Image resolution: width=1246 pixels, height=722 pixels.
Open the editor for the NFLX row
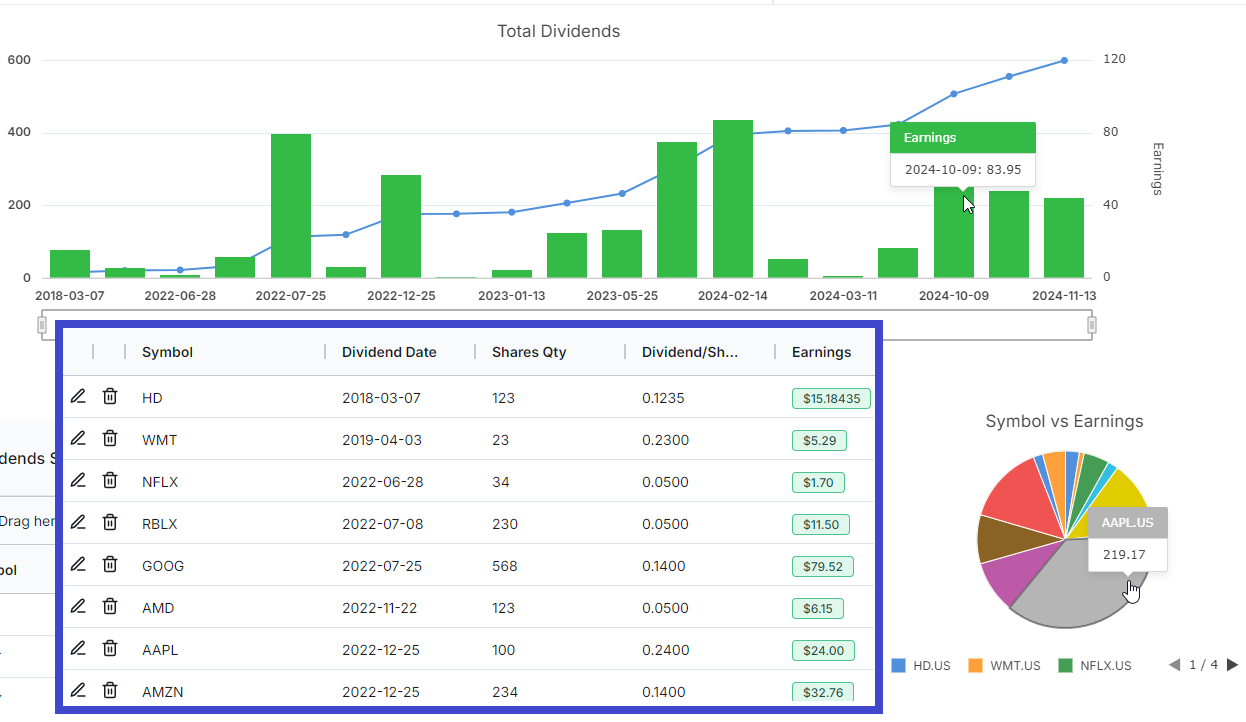78,481
